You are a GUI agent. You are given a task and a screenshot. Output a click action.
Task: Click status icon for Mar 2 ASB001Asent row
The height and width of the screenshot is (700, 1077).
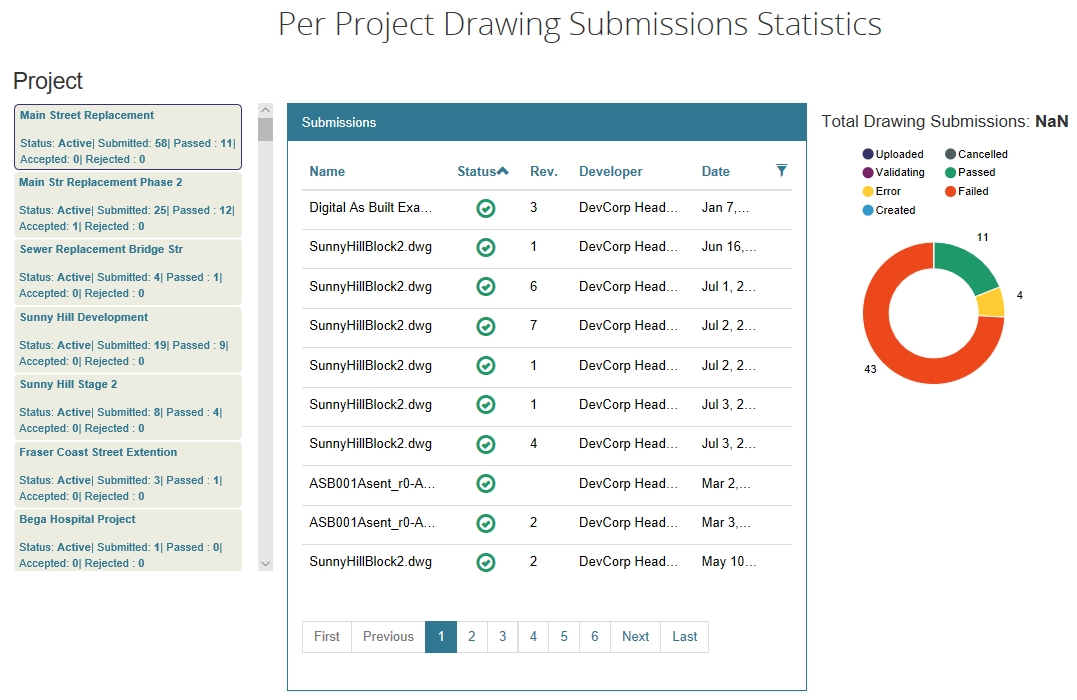pyautogui.click(x=486, y=484)
